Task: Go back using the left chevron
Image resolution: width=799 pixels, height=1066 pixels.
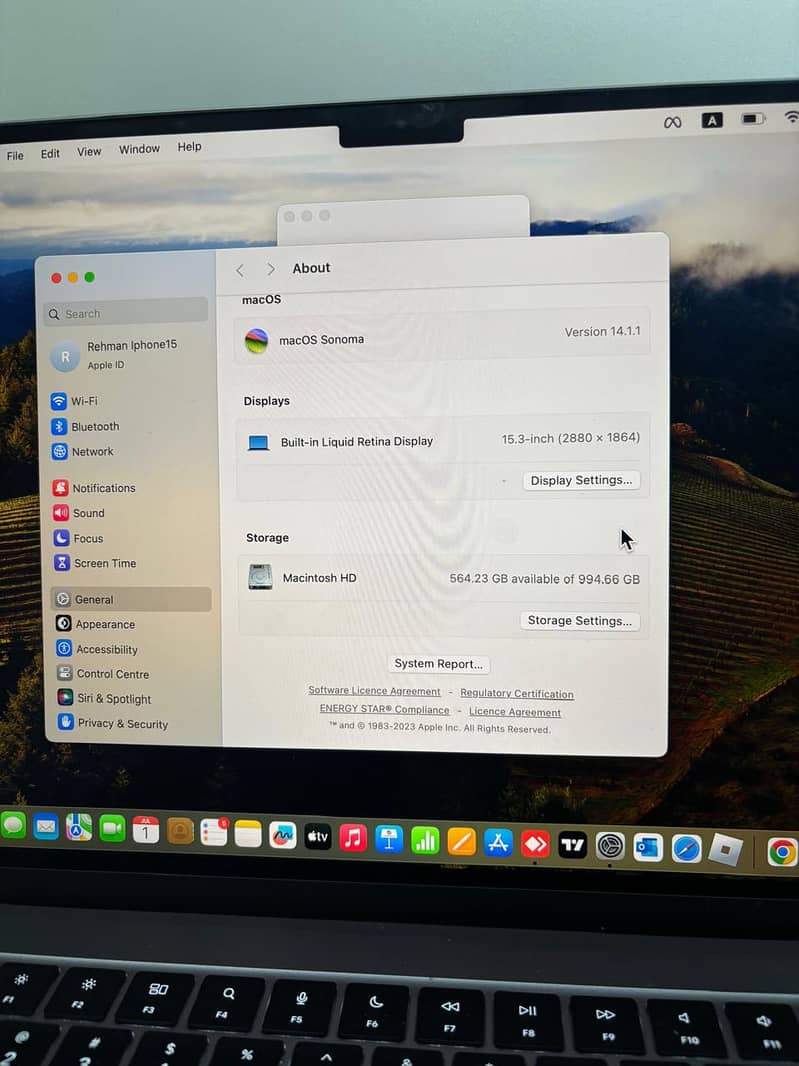Action: tap(240, 271)
